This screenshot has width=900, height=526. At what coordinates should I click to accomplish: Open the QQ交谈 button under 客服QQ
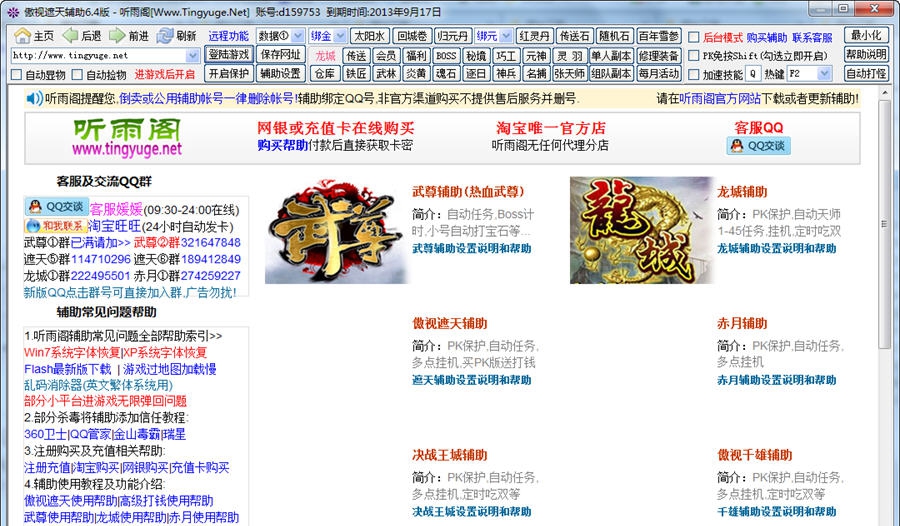tap(758, 146)
